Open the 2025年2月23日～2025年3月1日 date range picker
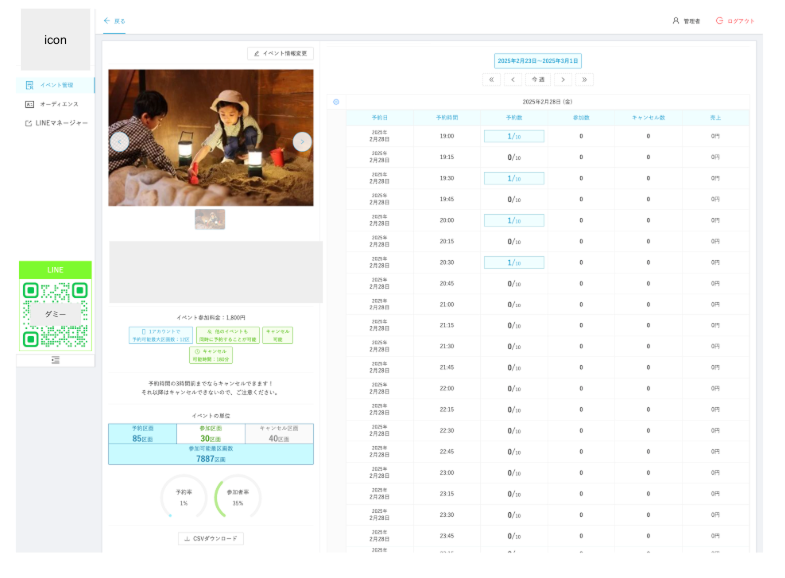Viewport: 785px width, 578px height. click(x=538, y=61)
